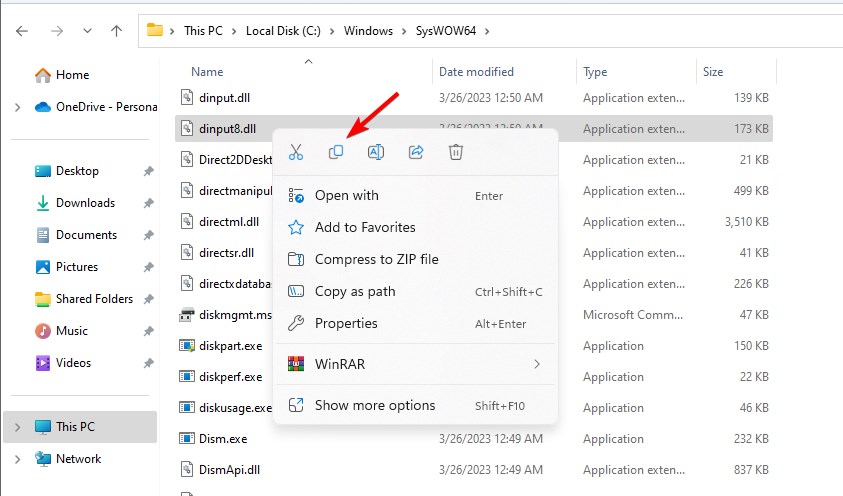Open Properties from the context menu
The width and height of the screenshot is (843, 496).
[416, 324]
